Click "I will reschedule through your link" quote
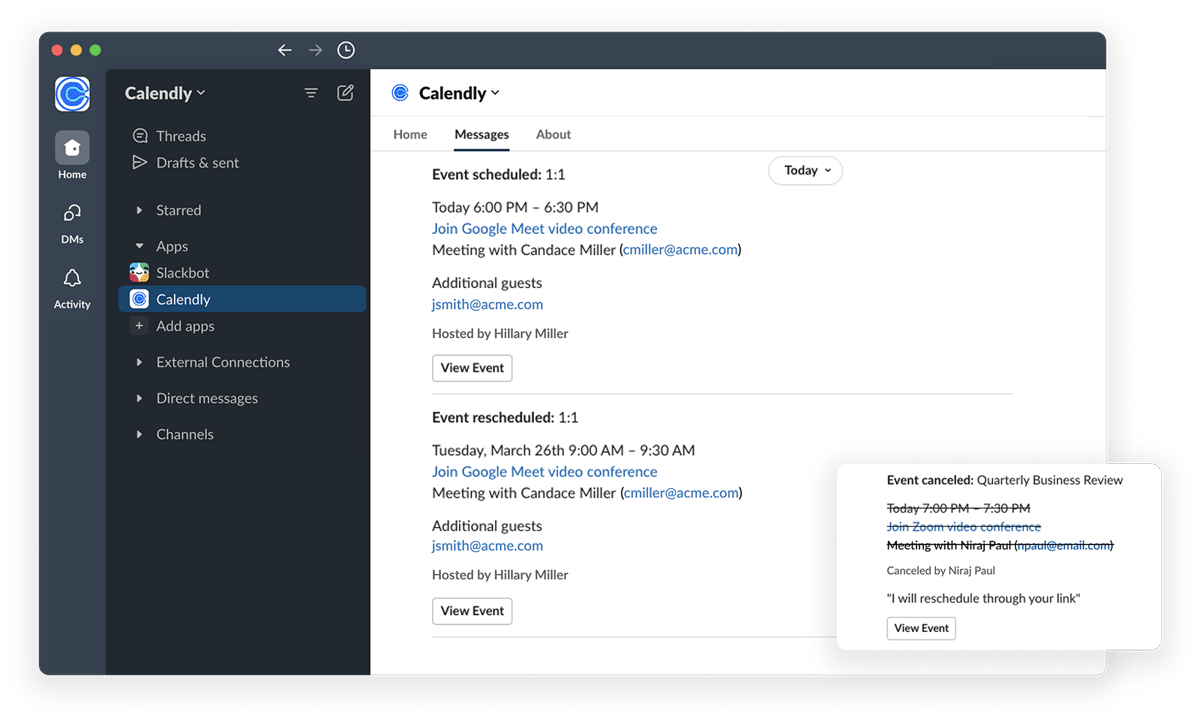The width and height of the screenshot is (1200, 721). 984,598
